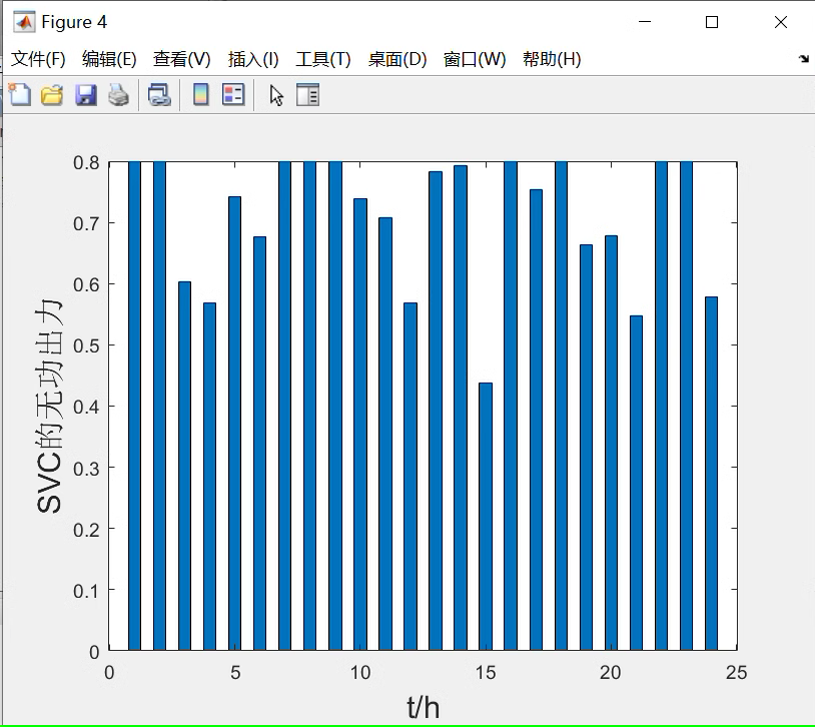The image size is (815, 727).
Task: Click the New Figure toolbar icon
Action: tap(20, 95)
